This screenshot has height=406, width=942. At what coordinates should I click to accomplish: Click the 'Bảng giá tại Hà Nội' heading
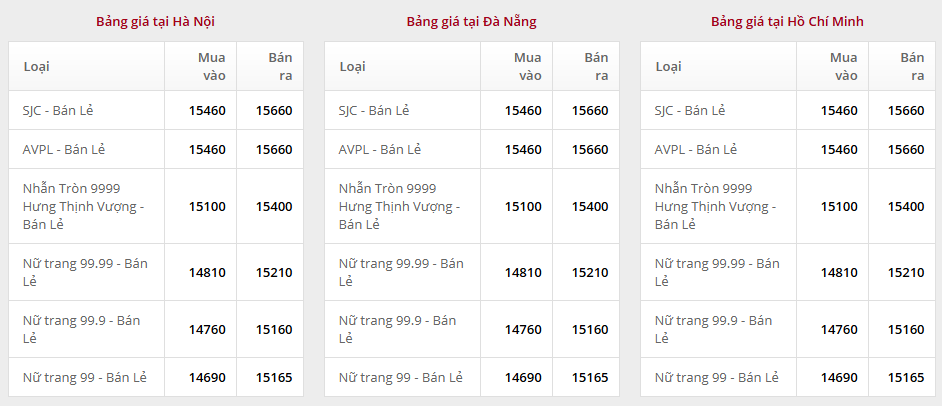click(155, 21)
